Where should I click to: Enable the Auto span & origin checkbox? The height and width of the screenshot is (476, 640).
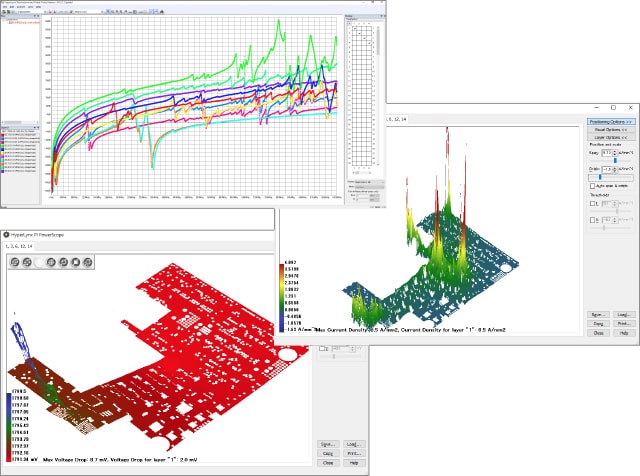click(590, 185)
